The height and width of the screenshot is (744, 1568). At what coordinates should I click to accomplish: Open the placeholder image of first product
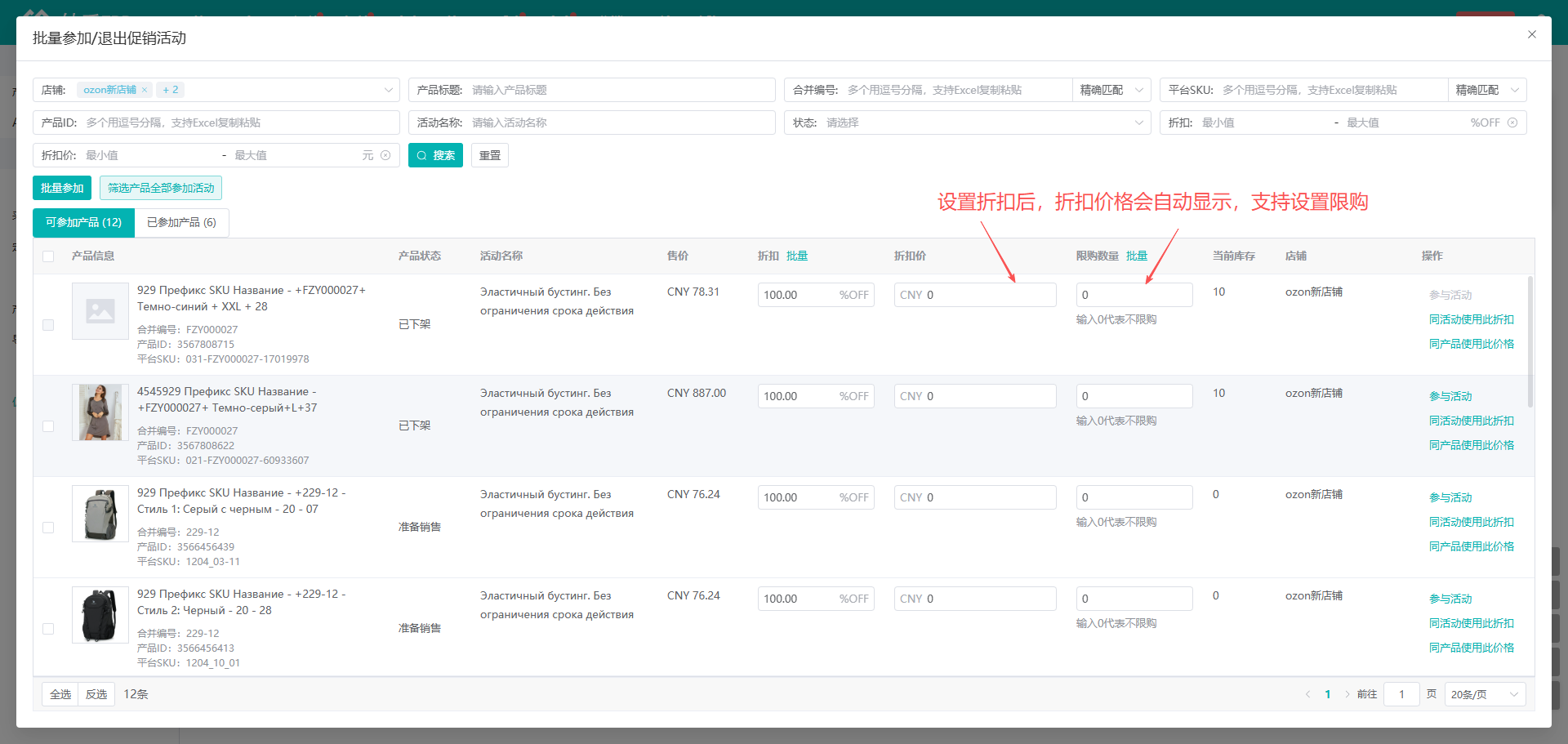pos(100,311)
